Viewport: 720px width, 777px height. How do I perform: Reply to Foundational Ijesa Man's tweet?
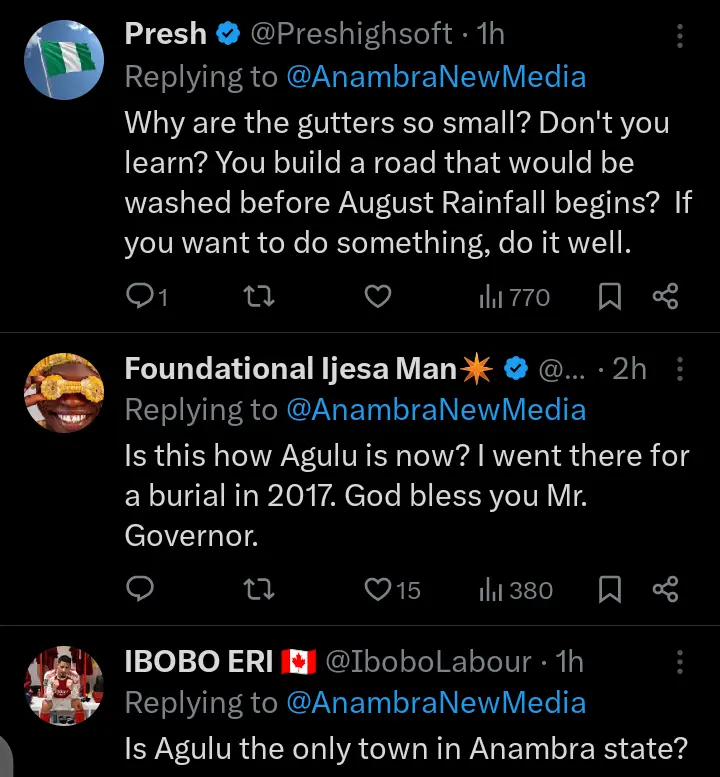pos(140,589)
